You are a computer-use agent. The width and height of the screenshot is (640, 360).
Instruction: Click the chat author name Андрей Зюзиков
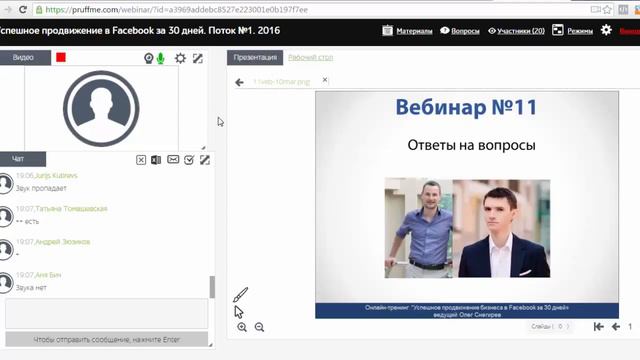(63, 242)
